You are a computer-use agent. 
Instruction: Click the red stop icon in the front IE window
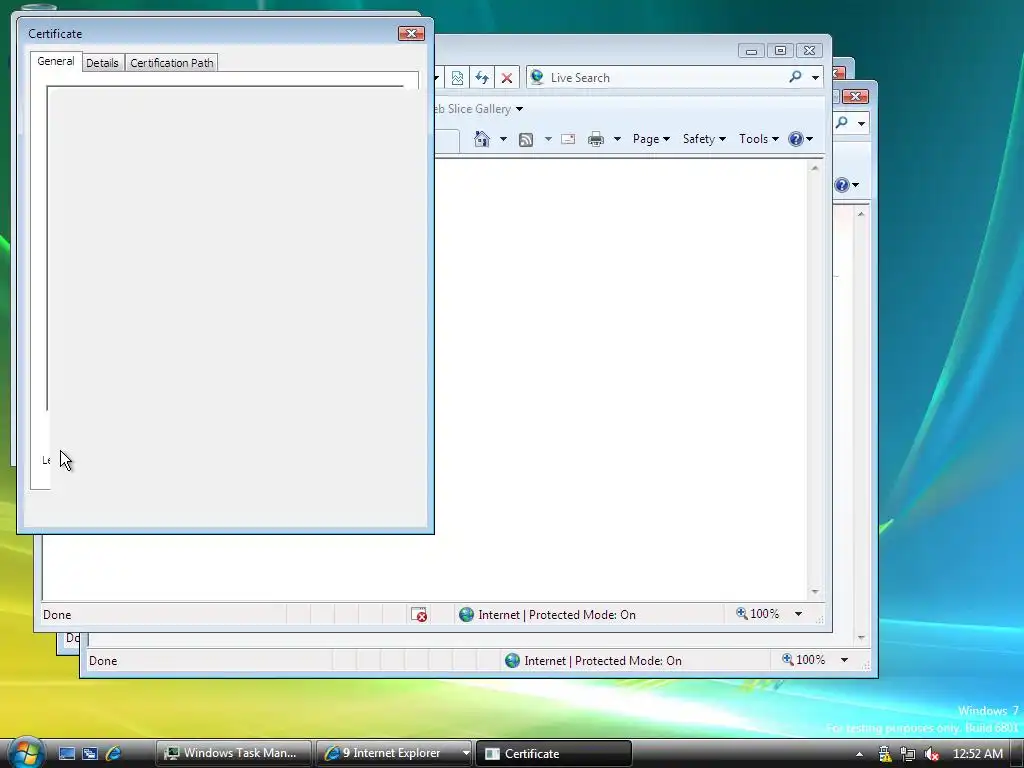[507, 78]
